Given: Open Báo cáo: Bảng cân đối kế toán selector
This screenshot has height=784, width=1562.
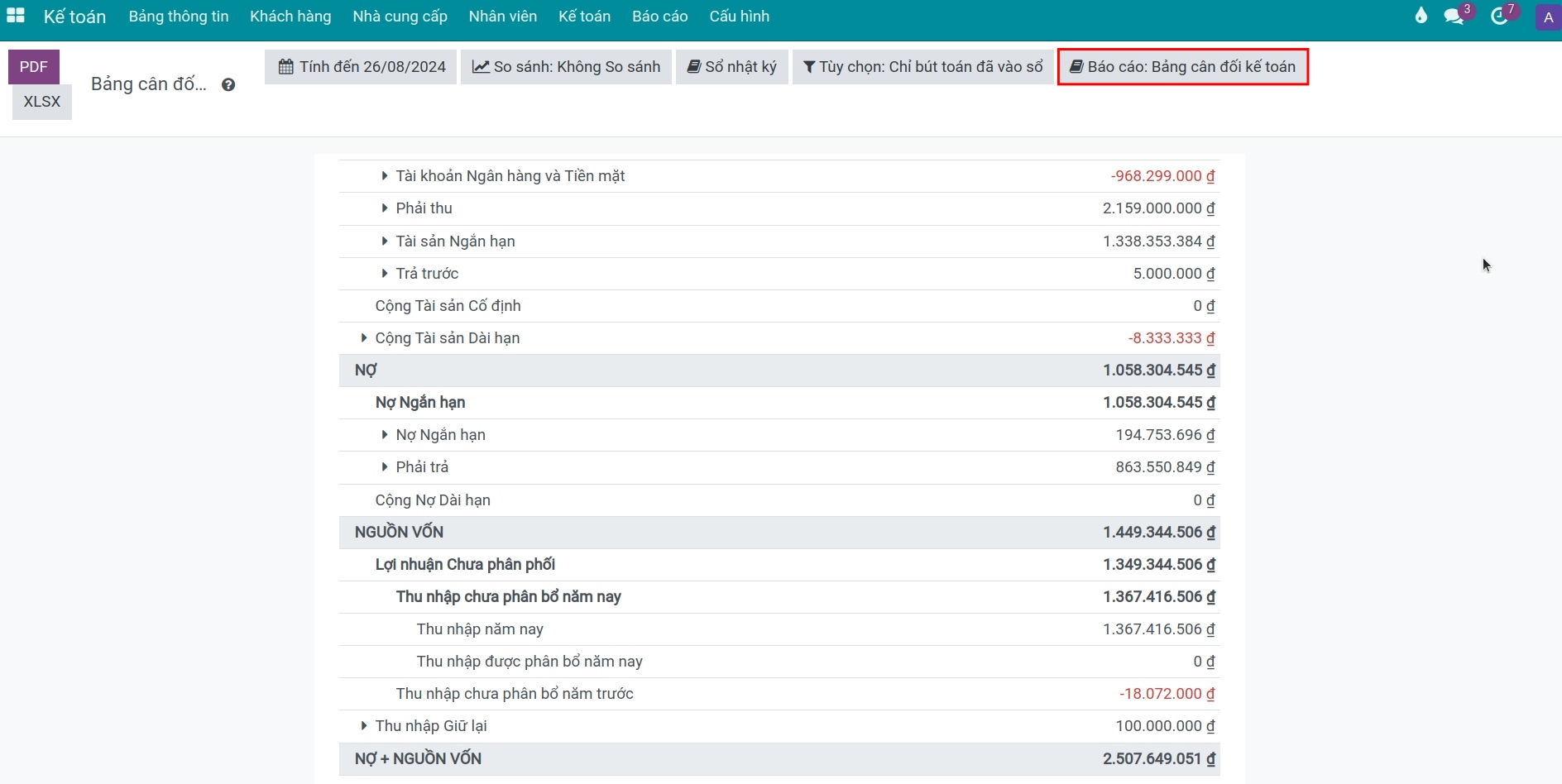Looking at the screenshot, I should coord(1182,67).
